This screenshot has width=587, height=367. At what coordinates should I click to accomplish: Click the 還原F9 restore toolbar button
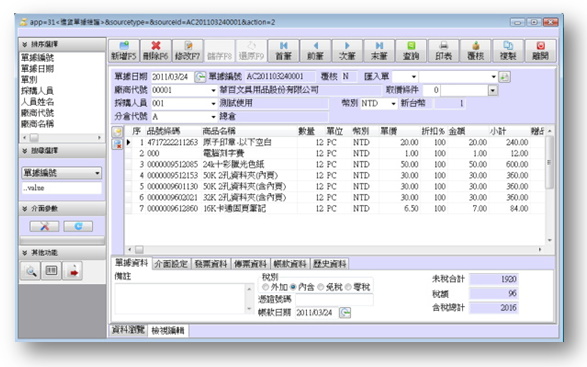click(x=252, y=51)
